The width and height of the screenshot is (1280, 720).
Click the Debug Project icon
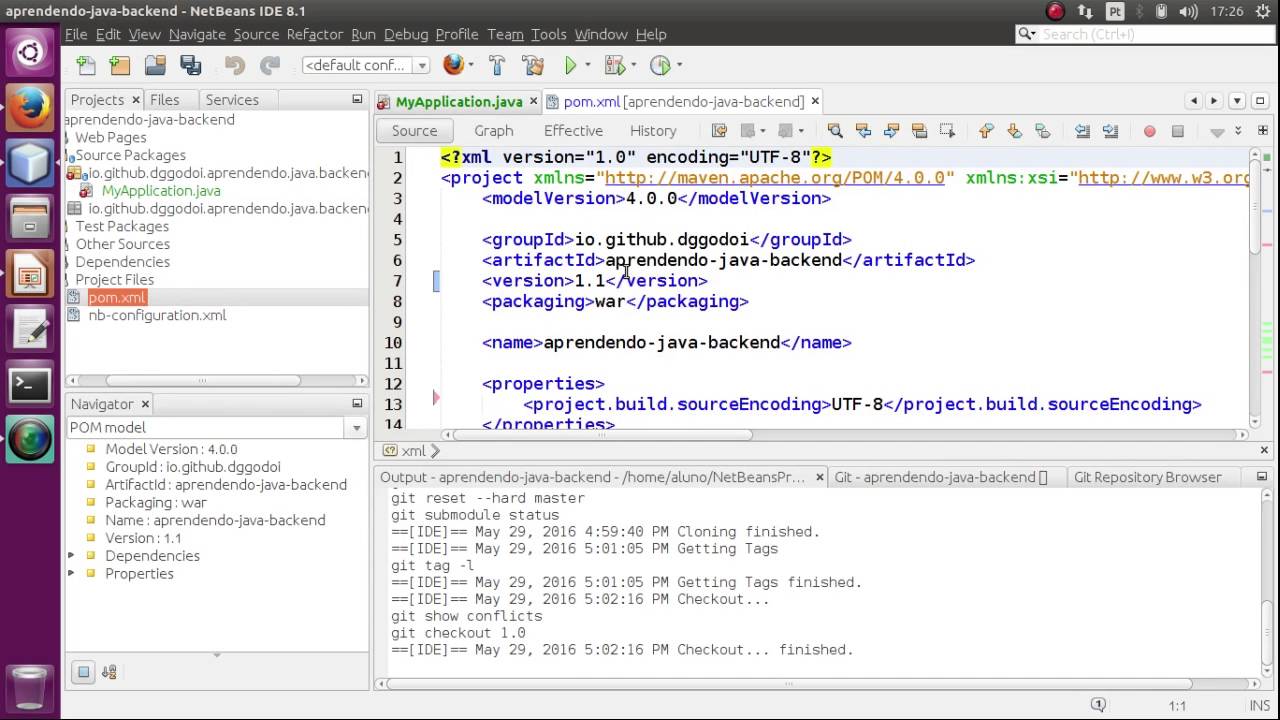click(x=614, y=65)
